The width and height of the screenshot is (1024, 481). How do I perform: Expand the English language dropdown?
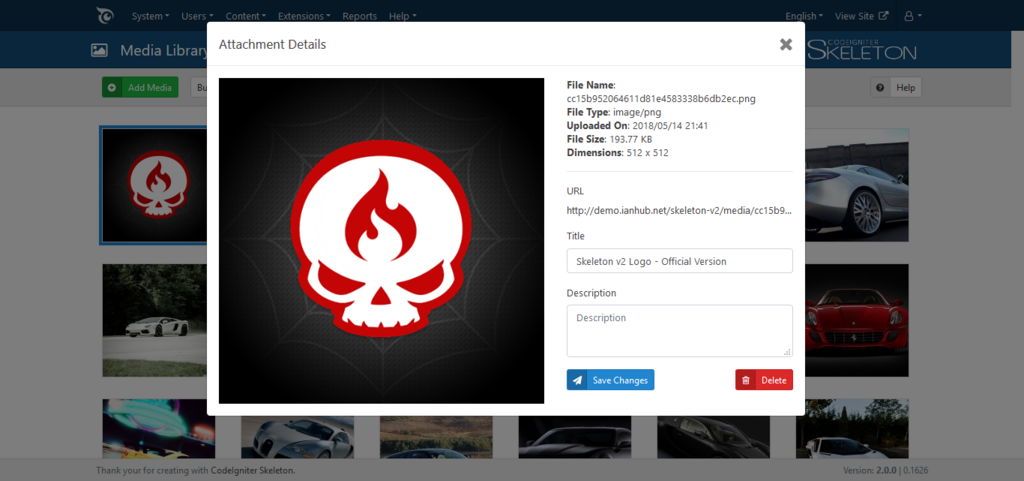(804, 16)
